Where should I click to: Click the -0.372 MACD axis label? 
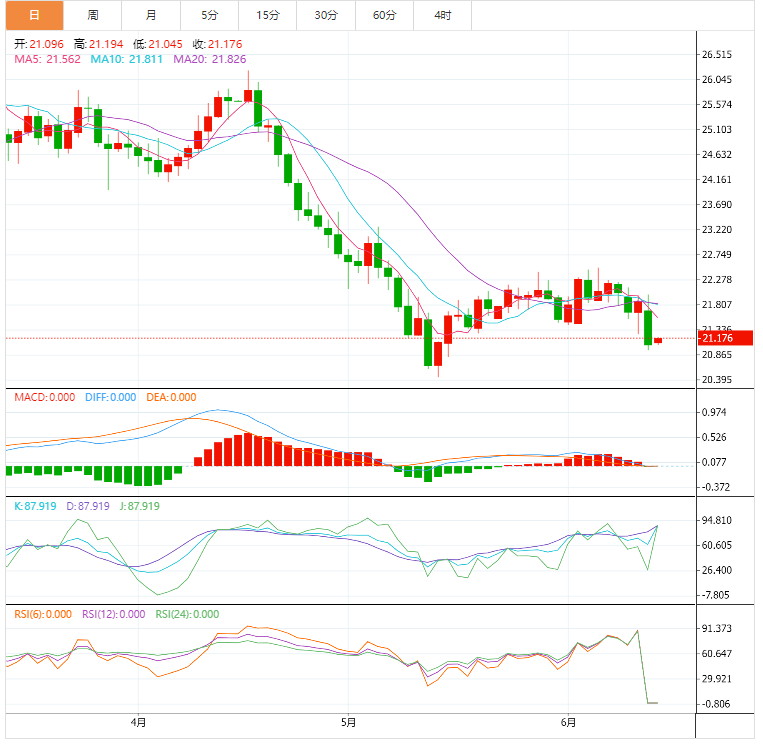click(715, 487)
